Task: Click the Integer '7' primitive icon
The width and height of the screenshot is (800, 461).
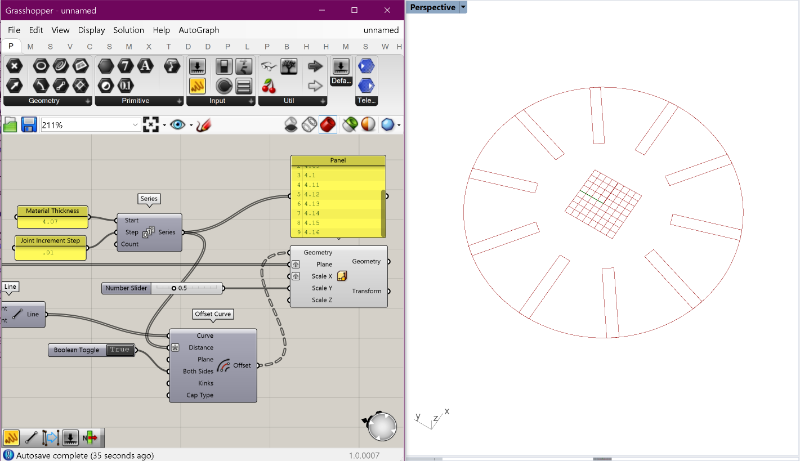Action: click(x=126, y=66)
